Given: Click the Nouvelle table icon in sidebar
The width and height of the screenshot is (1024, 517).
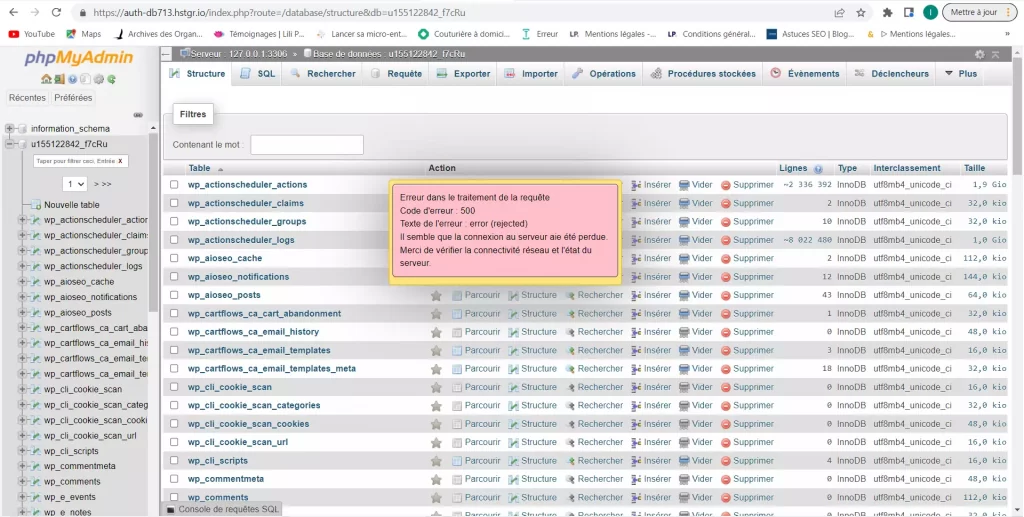Looking at the screenshot, I should tap(37, 205).
